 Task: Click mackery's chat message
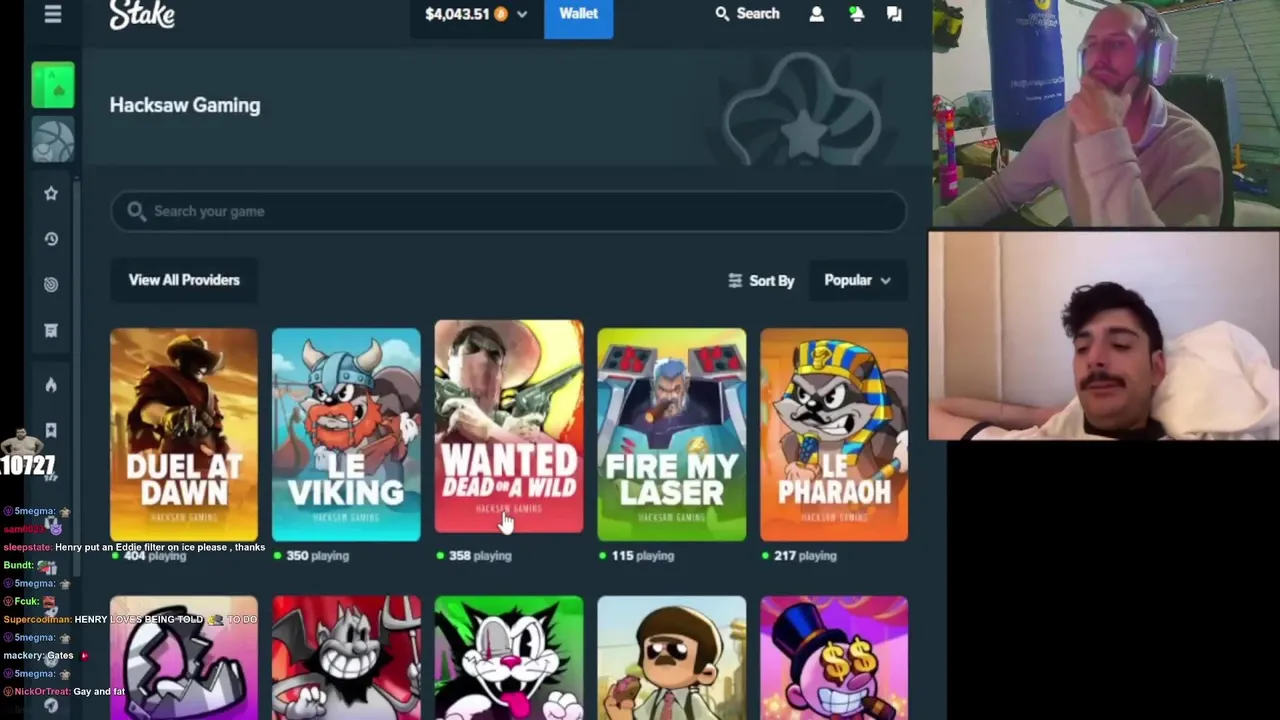click(x=45, y=655)
